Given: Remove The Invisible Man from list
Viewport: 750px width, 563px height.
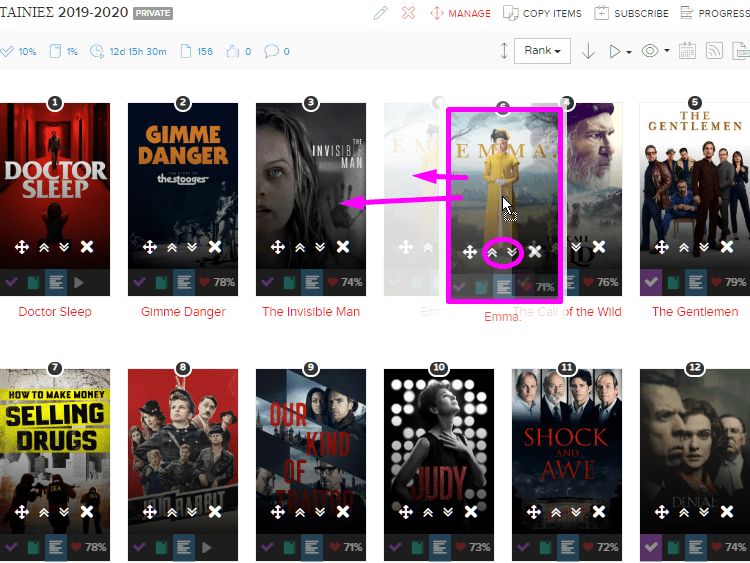Looking at the screenshot, I should tap(343, 247).
